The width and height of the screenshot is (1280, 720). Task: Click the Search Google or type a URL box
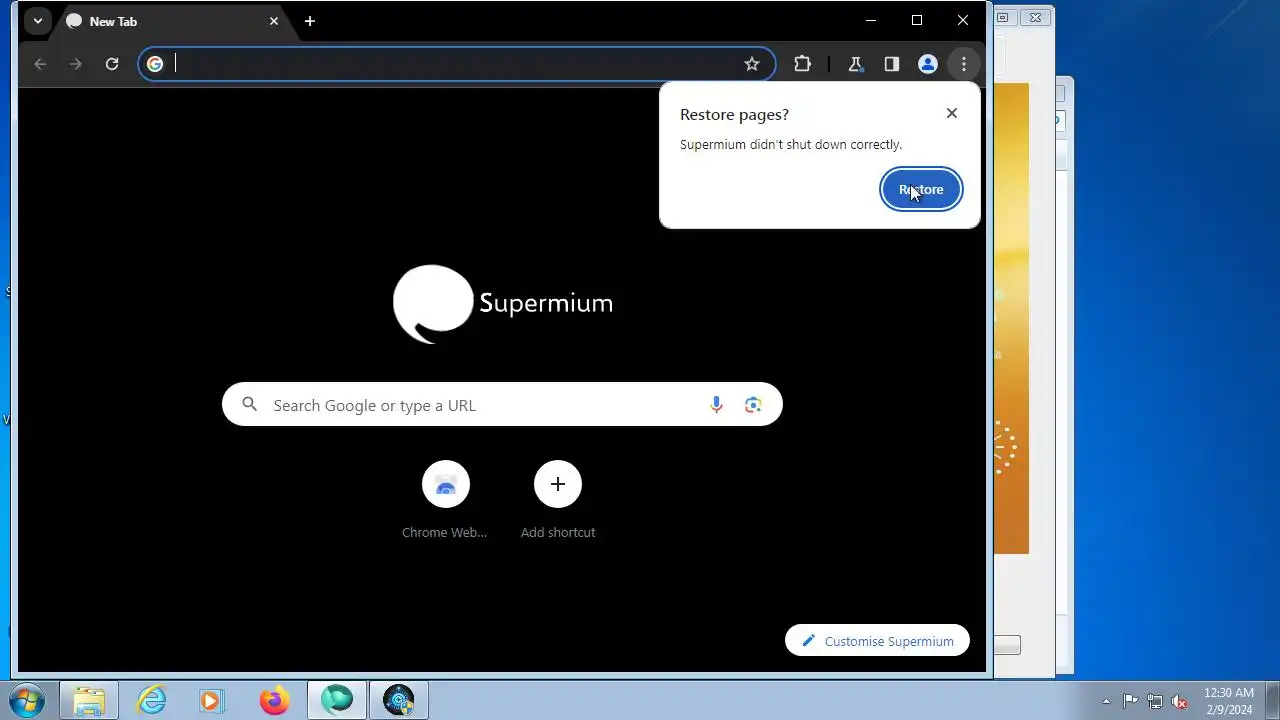pyautogui.click(x=502, y=405)
